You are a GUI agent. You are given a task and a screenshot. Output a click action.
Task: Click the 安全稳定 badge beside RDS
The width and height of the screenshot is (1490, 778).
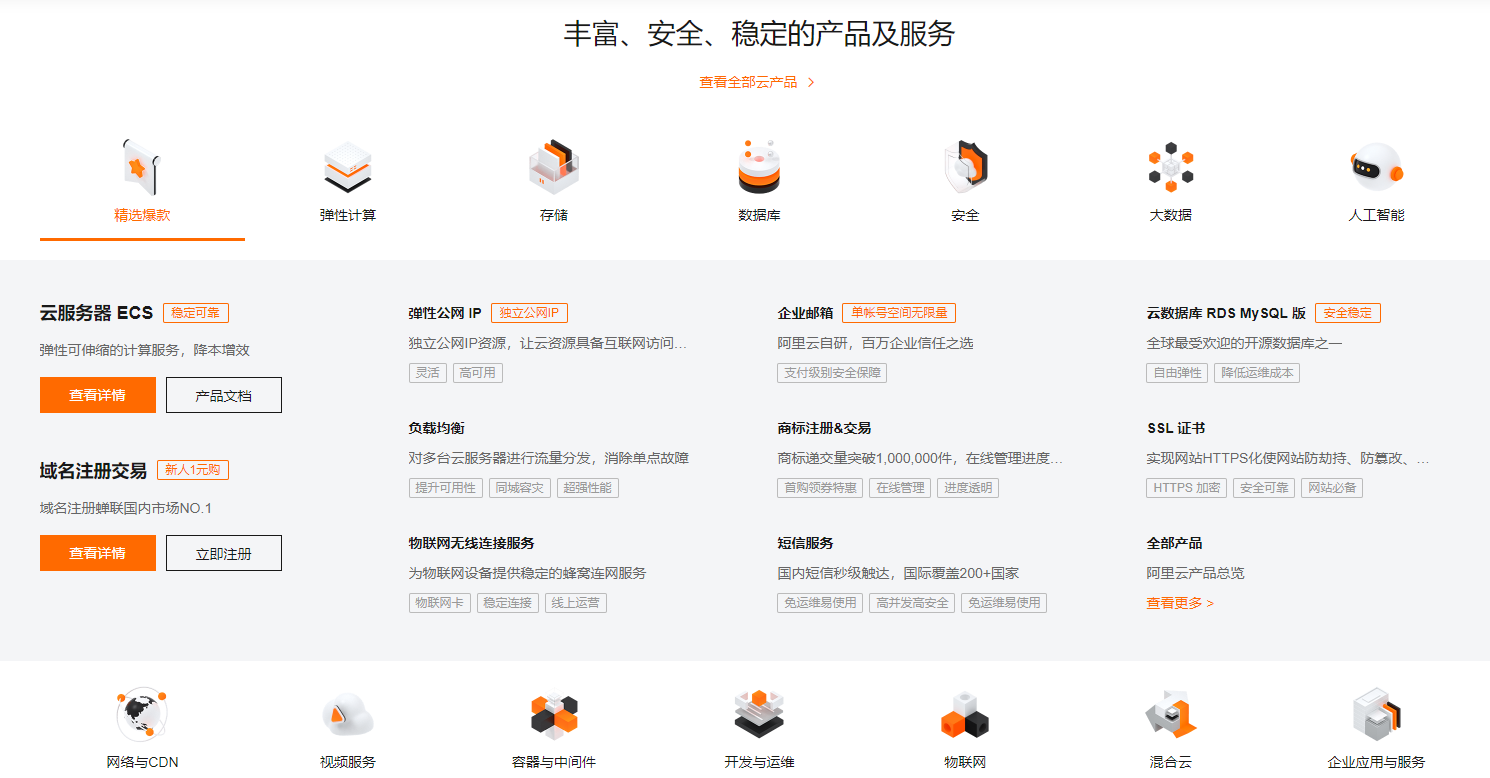[x=1348, y=313]
